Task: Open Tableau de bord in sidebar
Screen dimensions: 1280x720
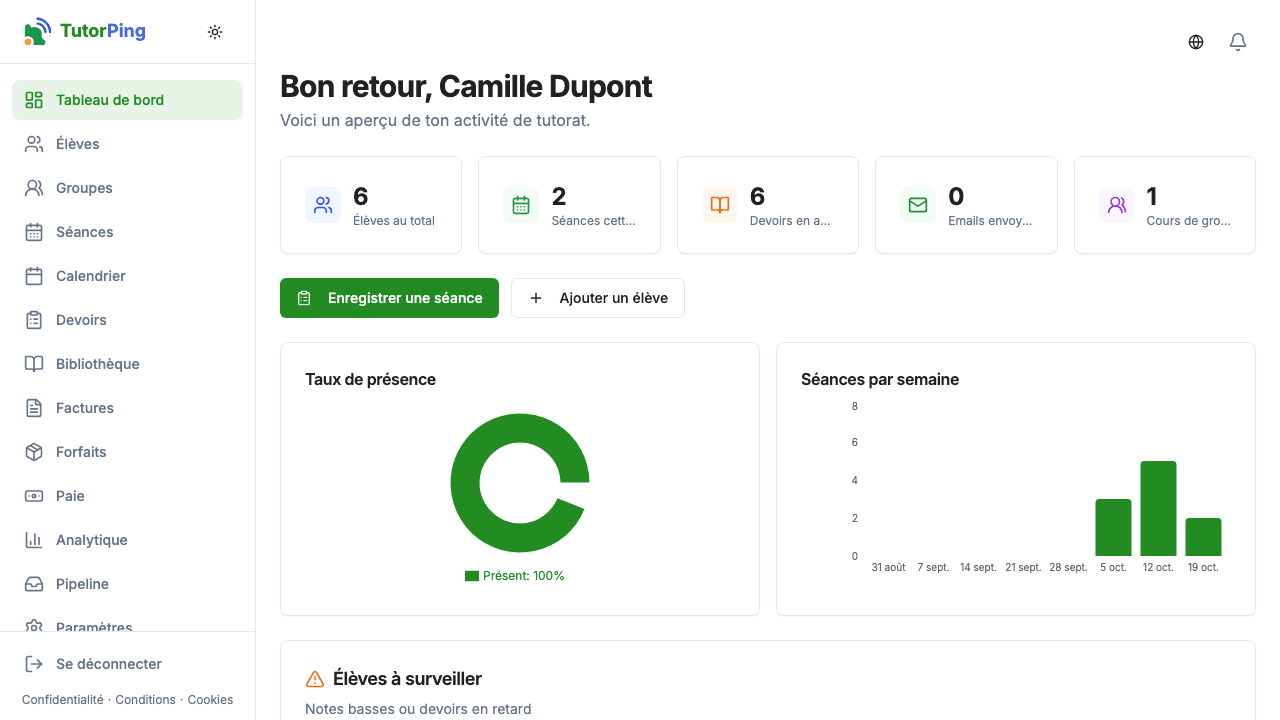Action: click(x=127, y=100)
